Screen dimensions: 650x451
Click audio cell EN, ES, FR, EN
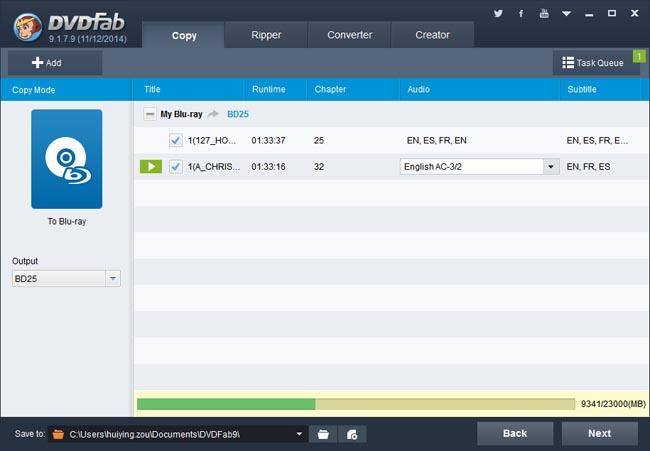point(437,141)
